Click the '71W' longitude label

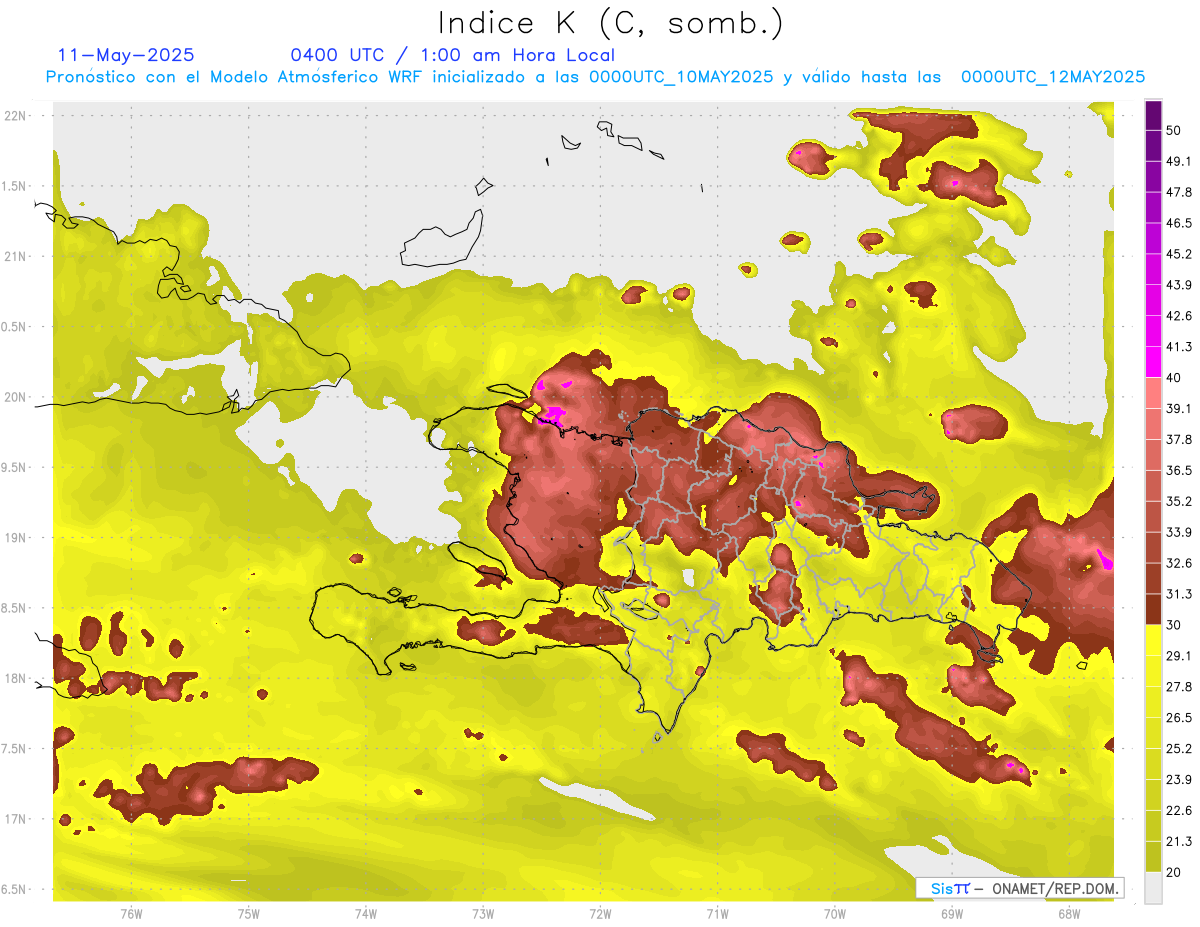pyautogui.click(x=717, y=913)
